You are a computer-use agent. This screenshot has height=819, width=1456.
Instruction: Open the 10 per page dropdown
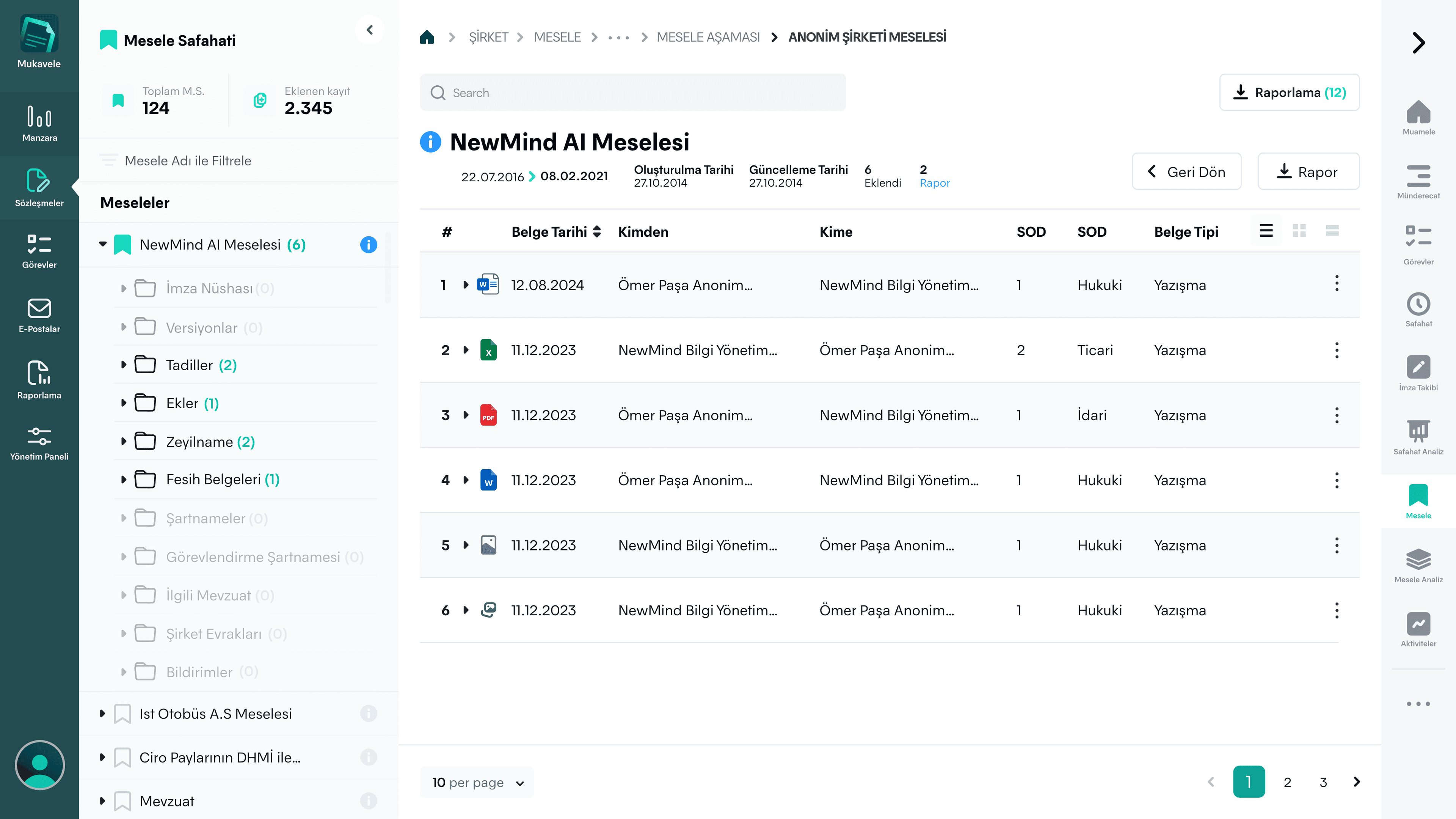click(x=477, y=782)
